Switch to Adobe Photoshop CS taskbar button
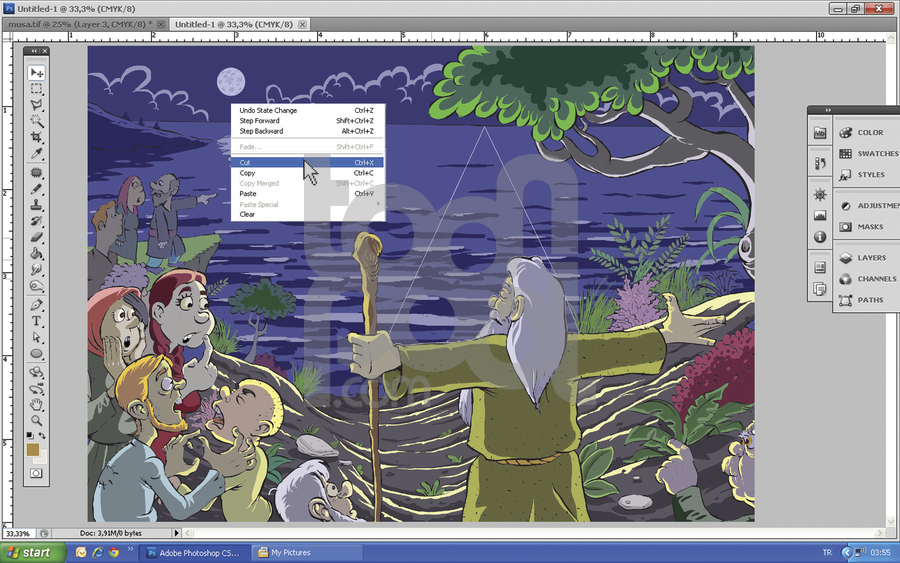900x563 pixels. pyautogui.click(x=195, y=553)
